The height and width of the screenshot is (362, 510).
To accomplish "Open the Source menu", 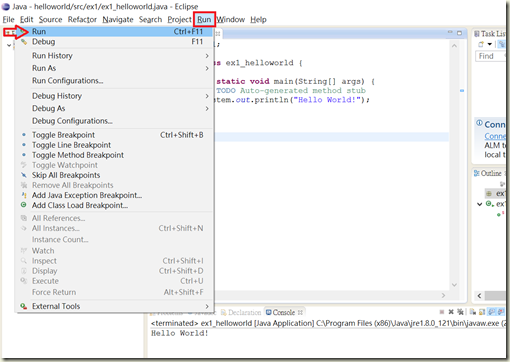I will tap(50, 20).
